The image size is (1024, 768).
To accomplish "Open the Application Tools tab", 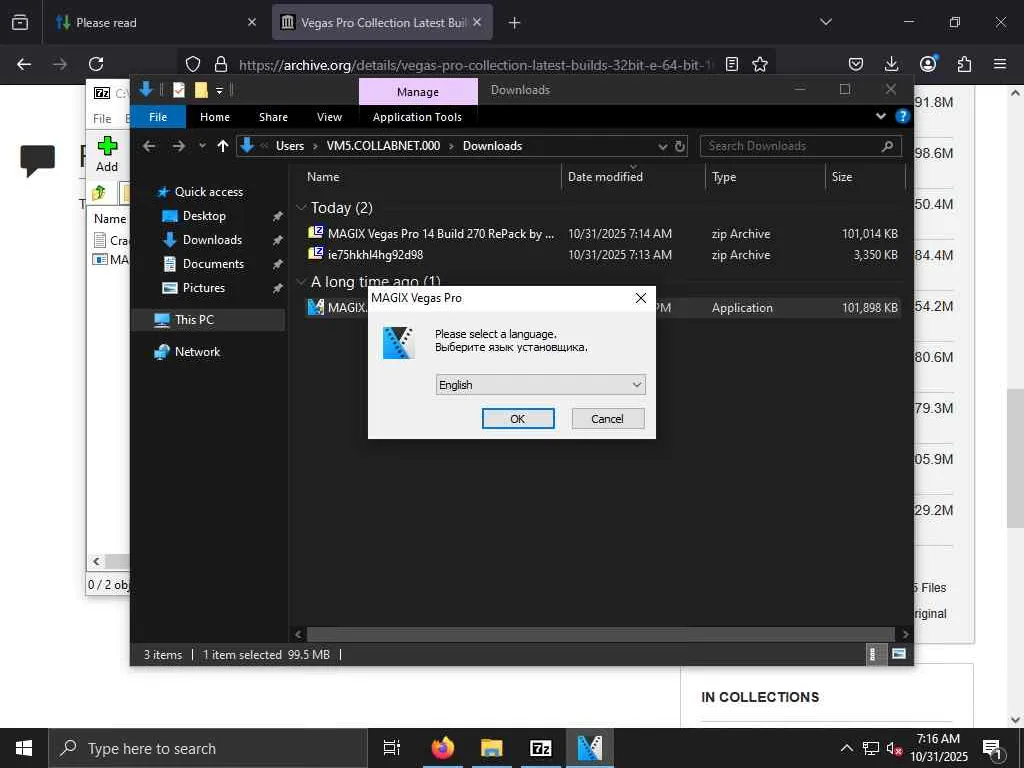I will pos(417,117).
